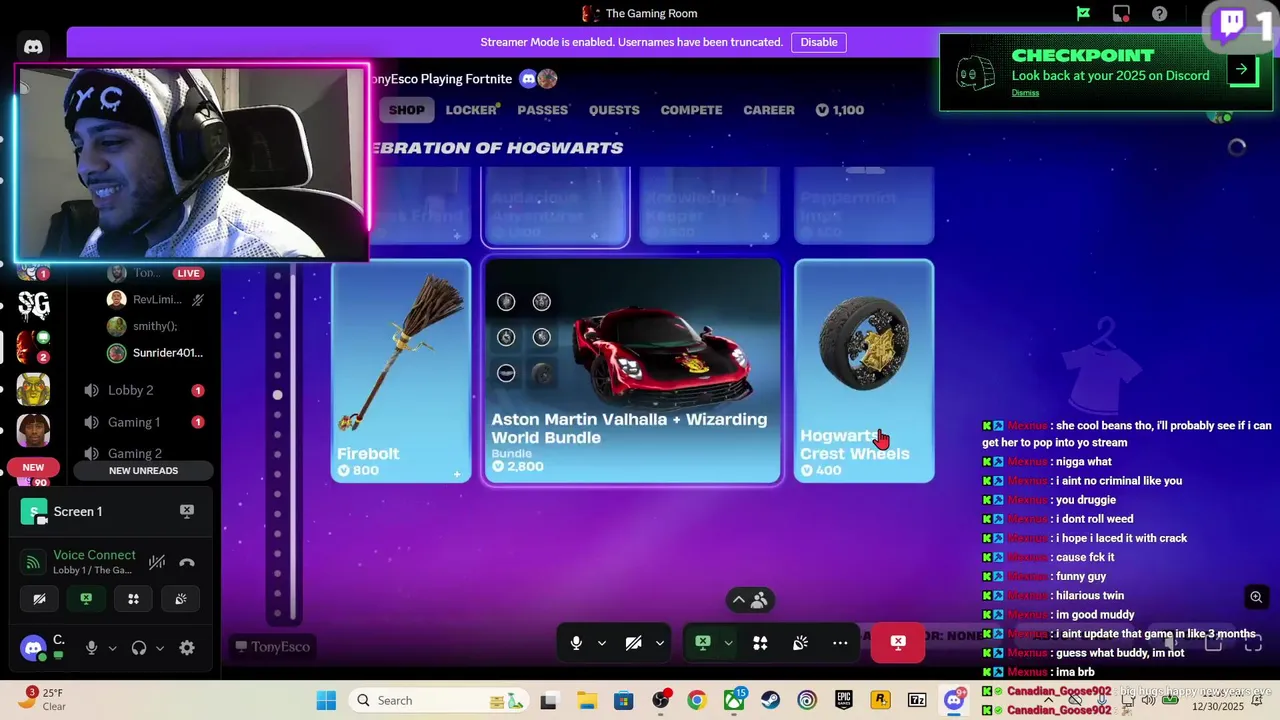Open screen-share options chevron in stream bar
The width and height of the screenshot is (1280, 720).
point(728,643)
